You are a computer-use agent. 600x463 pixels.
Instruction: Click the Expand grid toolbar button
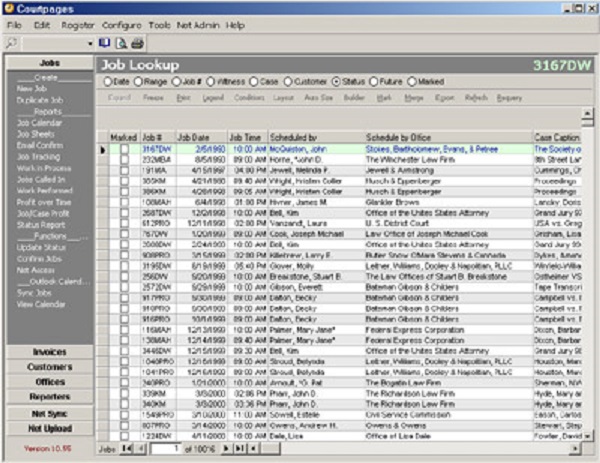119,98
